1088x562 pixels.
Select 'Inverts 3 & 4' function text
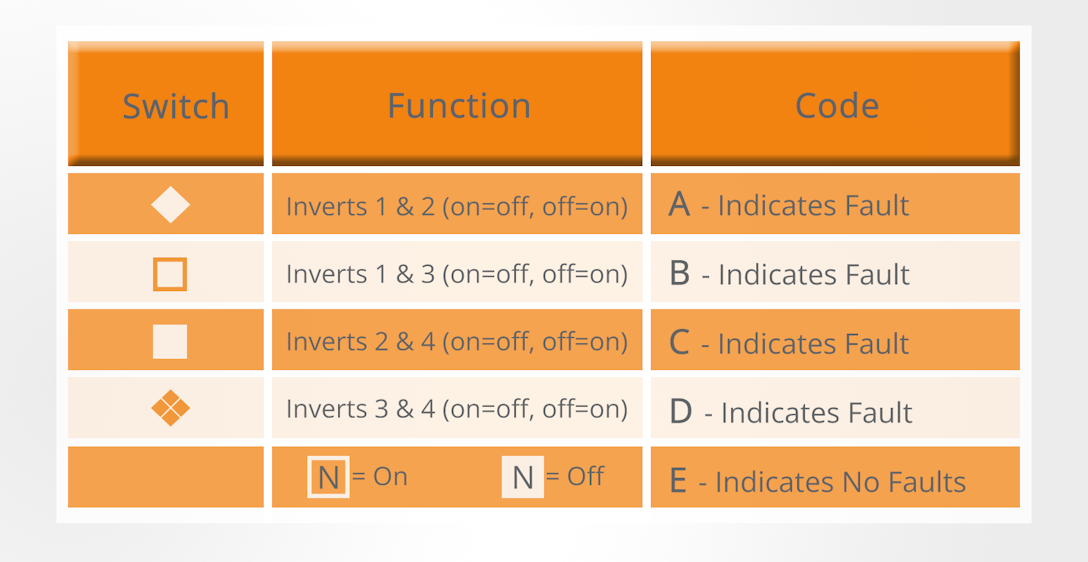tap(457, 409)
